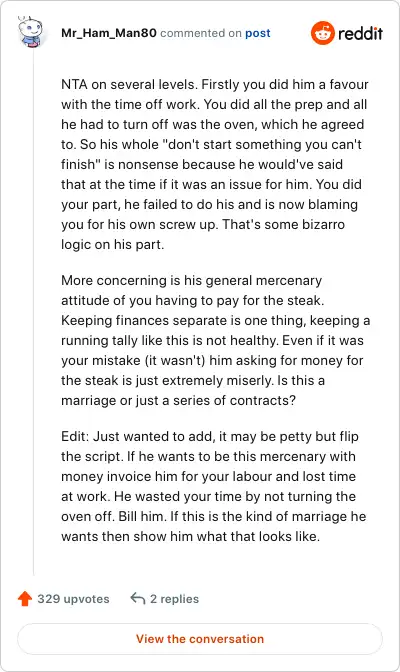Screen dimensions: 400x672
Task: Click the quoted phrase "don't start something you can't finish"
Action: [x=211, y=154]
